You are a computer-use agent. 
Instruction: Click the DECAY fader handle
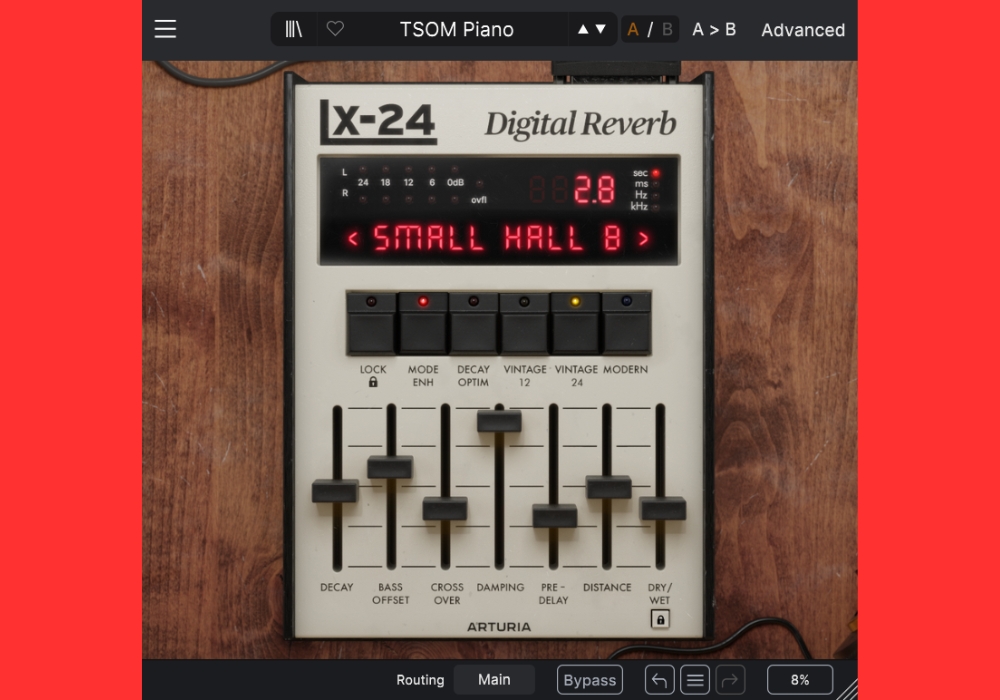coord(335,492)
